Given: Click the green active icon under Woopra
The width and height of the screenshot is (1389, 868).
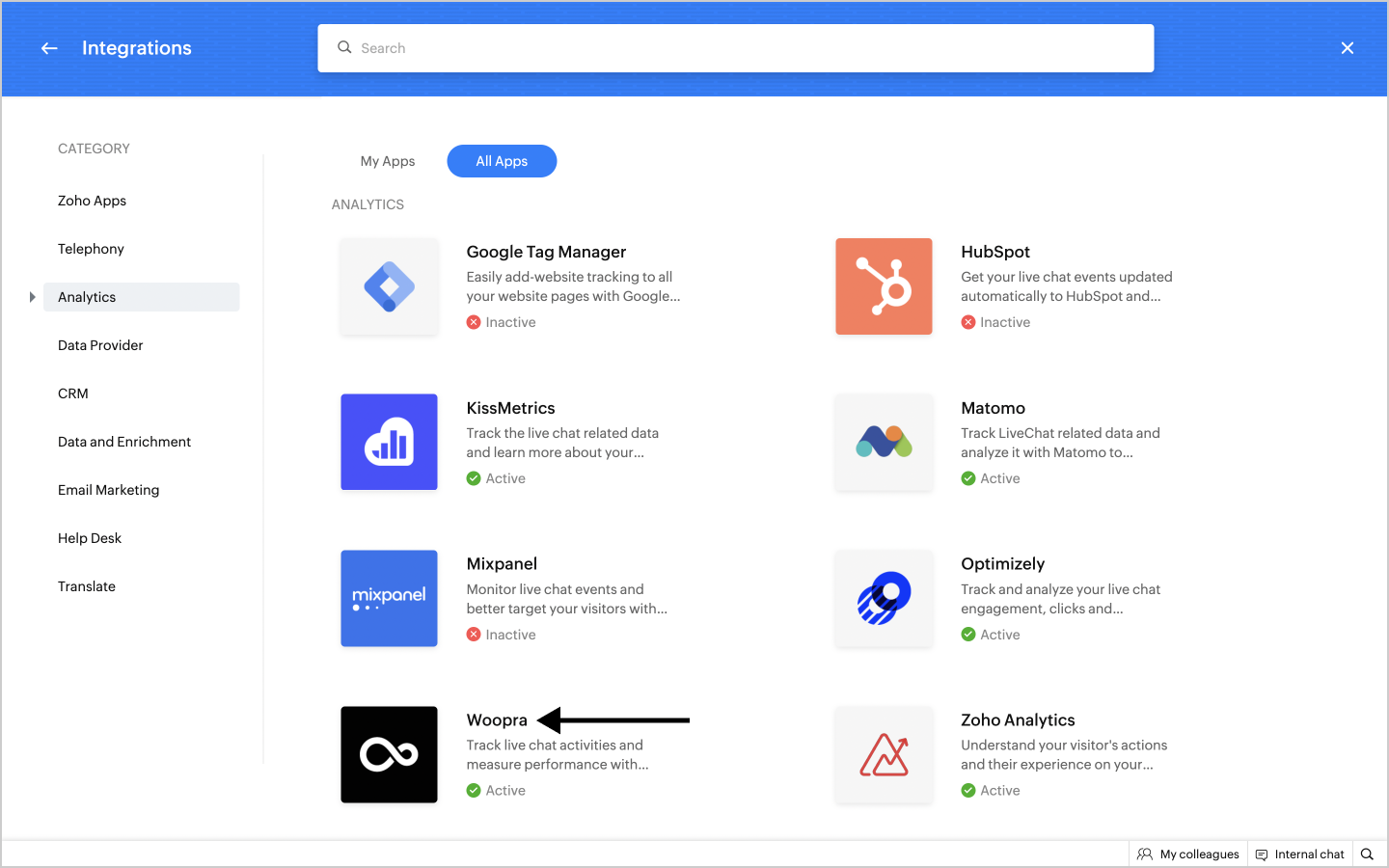Looking at the screenshot, I should [474, 791].
